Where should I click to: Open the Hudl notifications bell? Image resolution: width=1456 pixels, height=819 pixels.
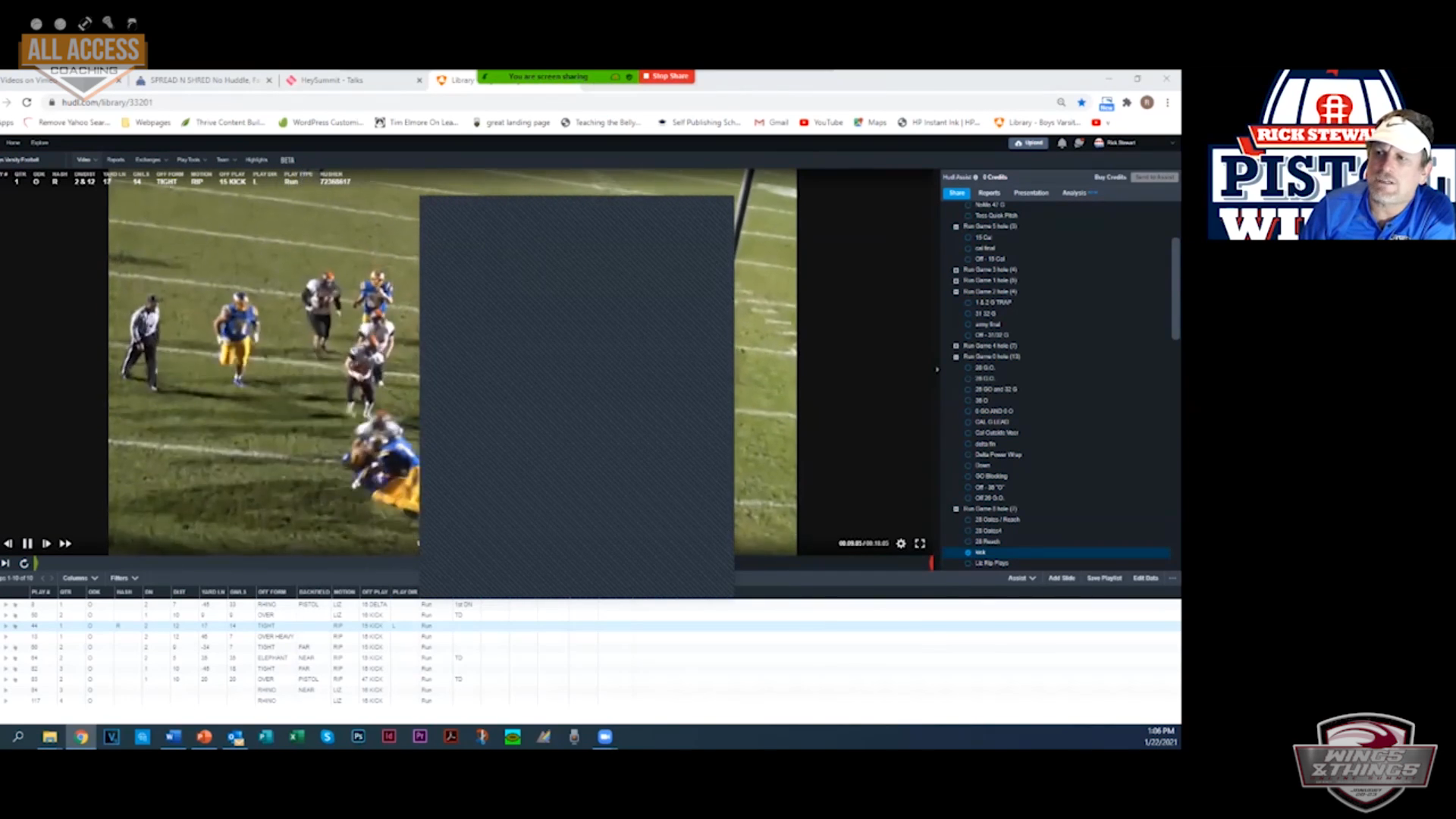[1062, 143]
